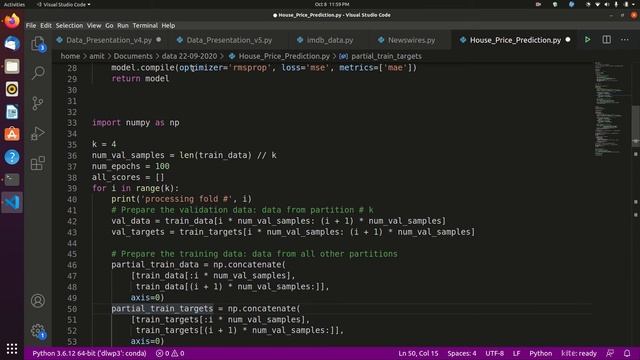640x360 pixels.
Task: Show Applications grid in the dock
Action: [x=12, y=349]
